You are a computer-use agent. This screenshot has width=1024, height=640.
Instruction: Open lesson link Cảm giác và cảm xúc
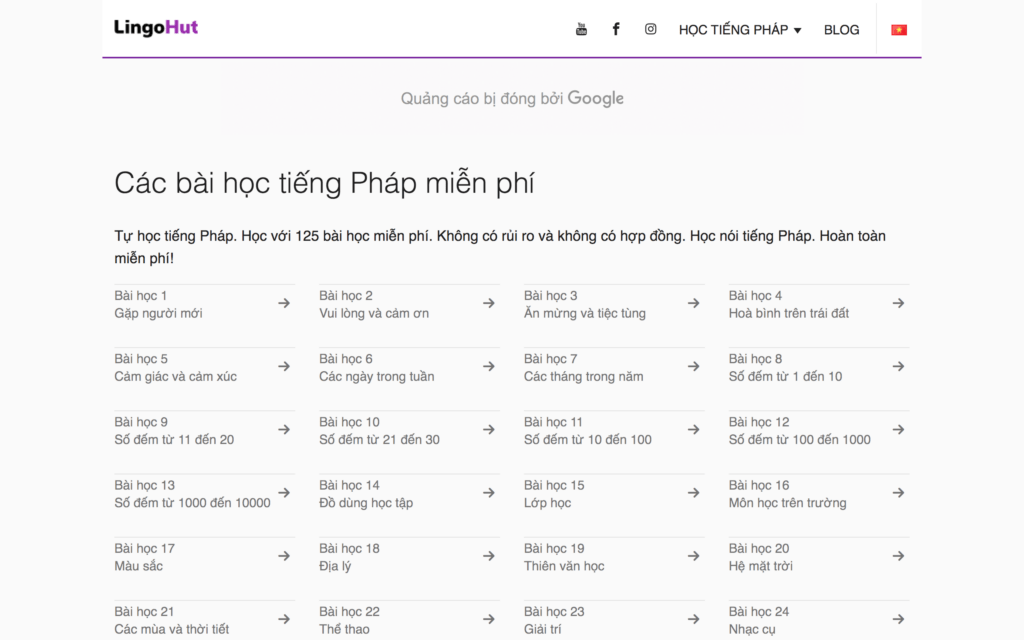point(175,377)
